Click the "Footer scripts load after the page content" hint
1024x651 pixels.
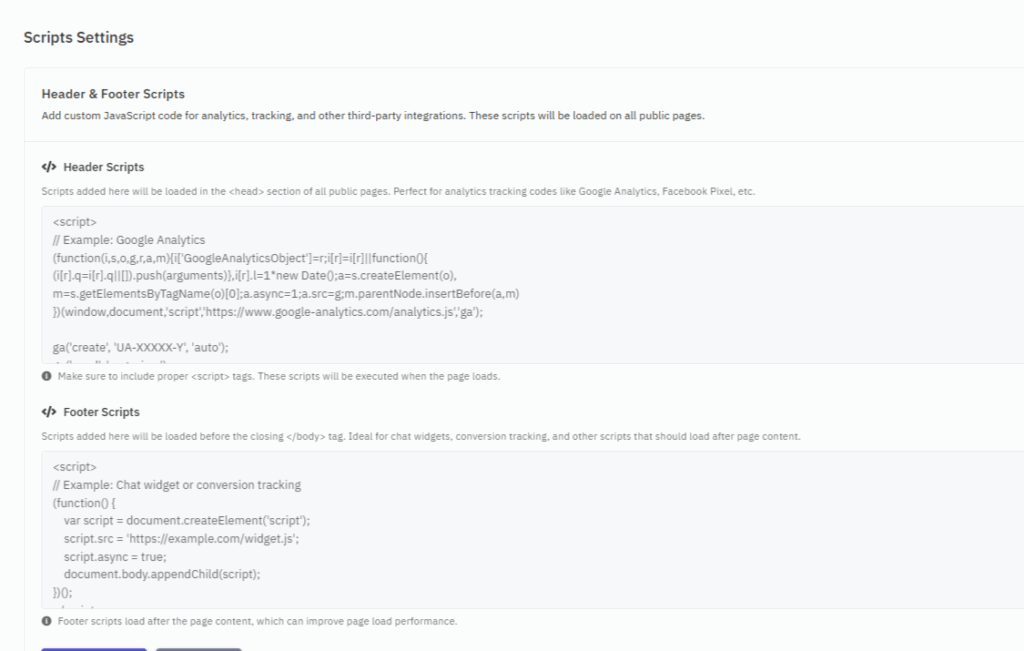coord(257,621)
